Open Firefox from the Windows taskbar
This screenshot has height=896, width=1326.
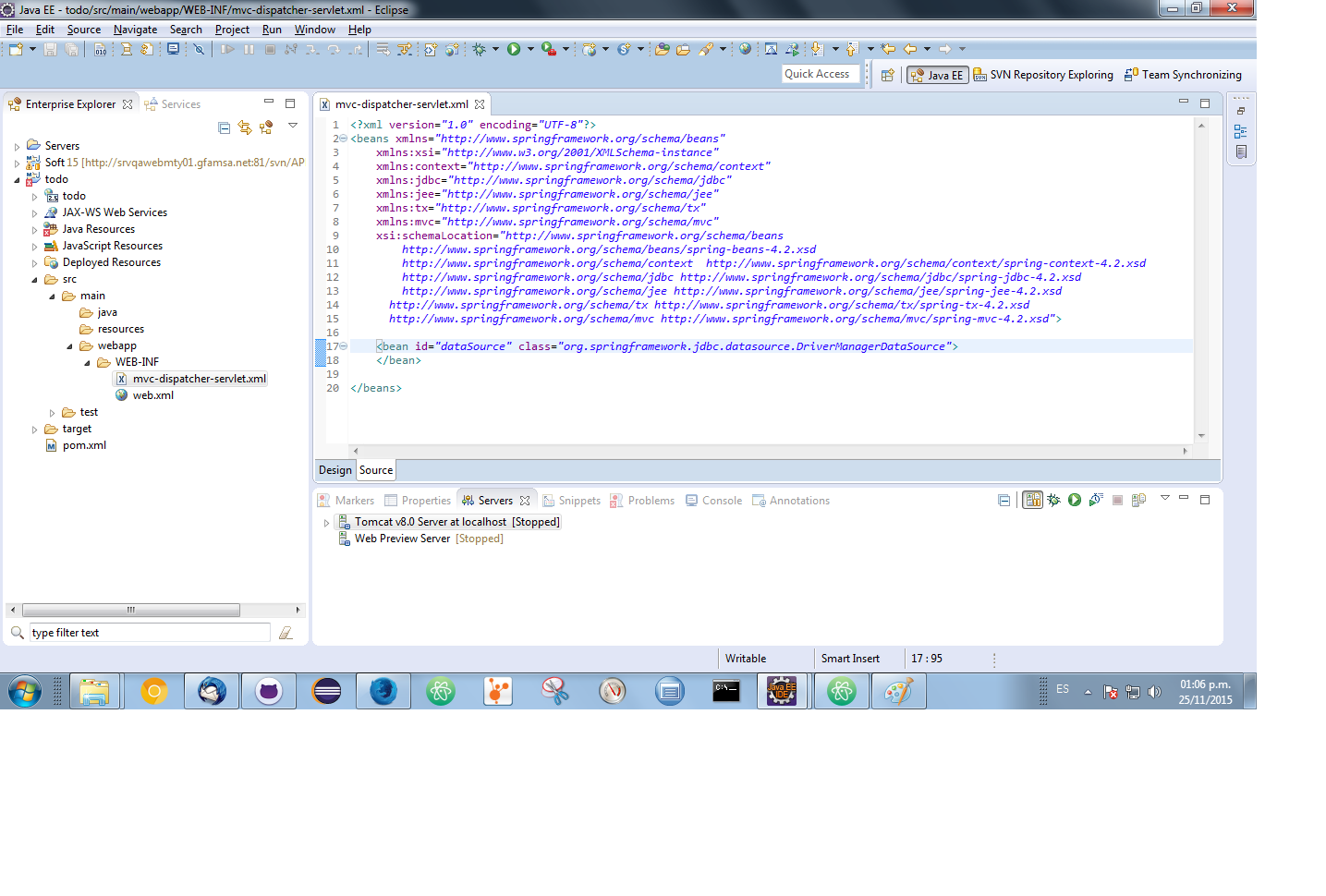click(x=383, y=691)
